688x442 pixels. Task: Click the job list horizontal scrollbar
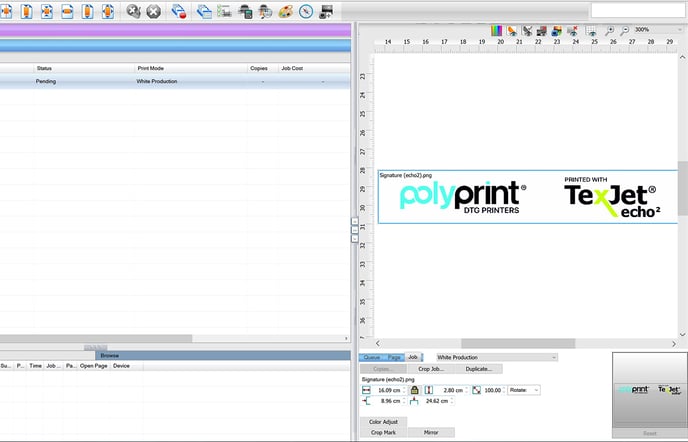[96, 338]
